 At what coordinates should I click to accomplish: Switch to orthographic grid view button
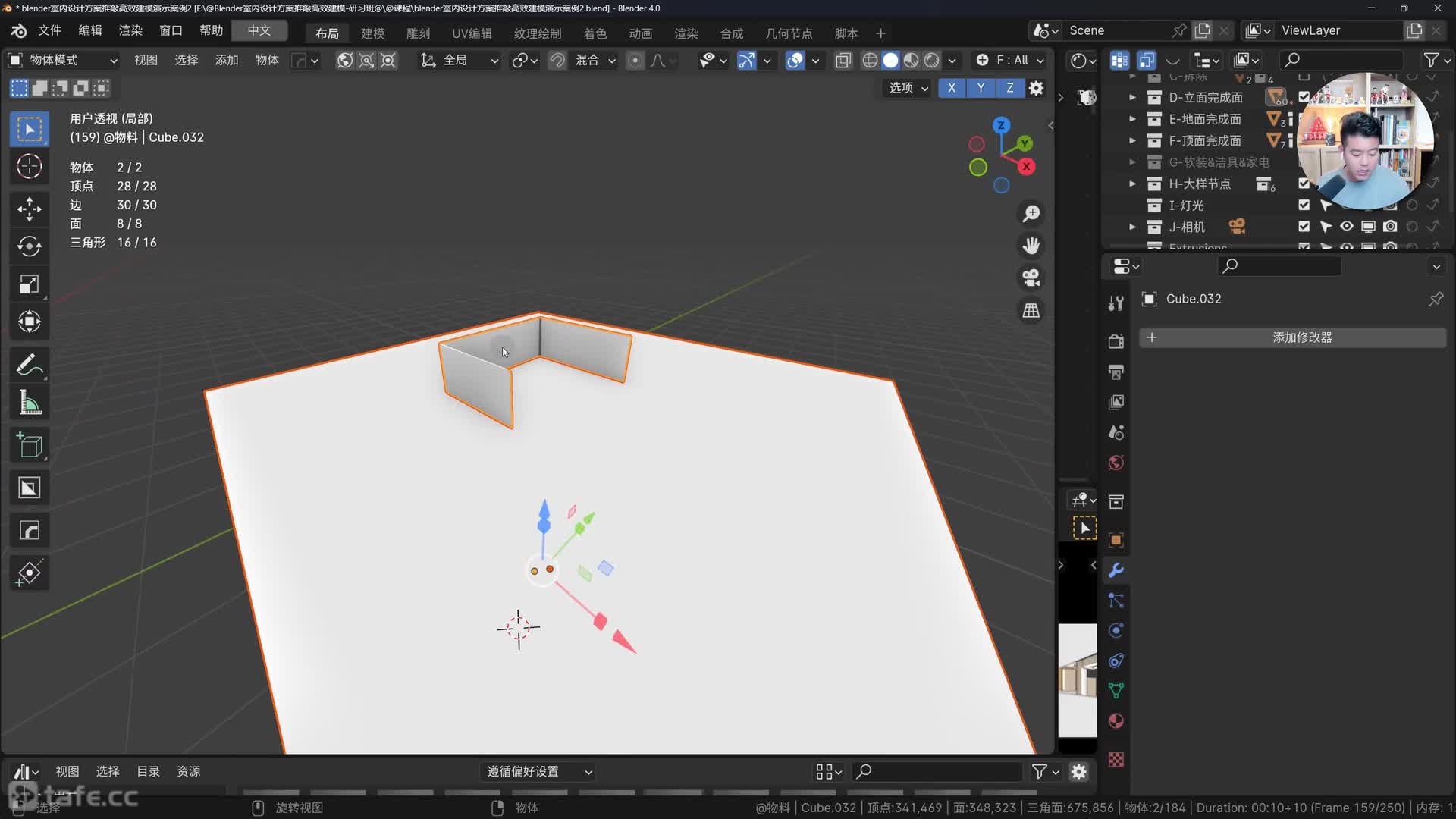pos(1031,311)
